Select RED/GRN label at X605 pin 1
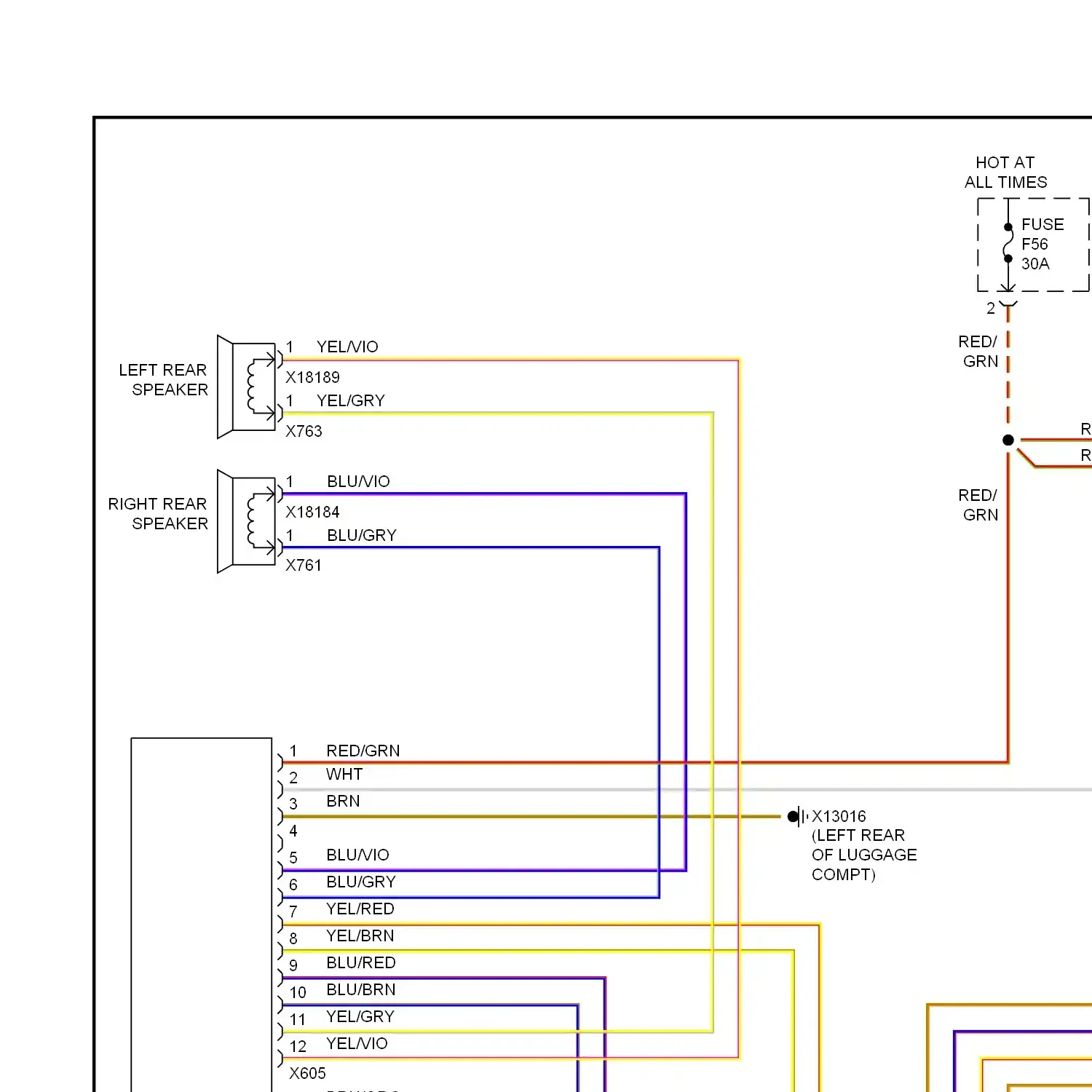1092x1092 pixels. (x=363, y=751)
